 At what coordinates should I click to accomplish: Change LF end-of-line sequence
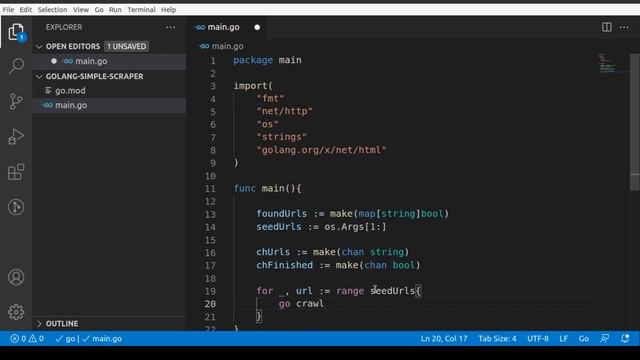563,338
